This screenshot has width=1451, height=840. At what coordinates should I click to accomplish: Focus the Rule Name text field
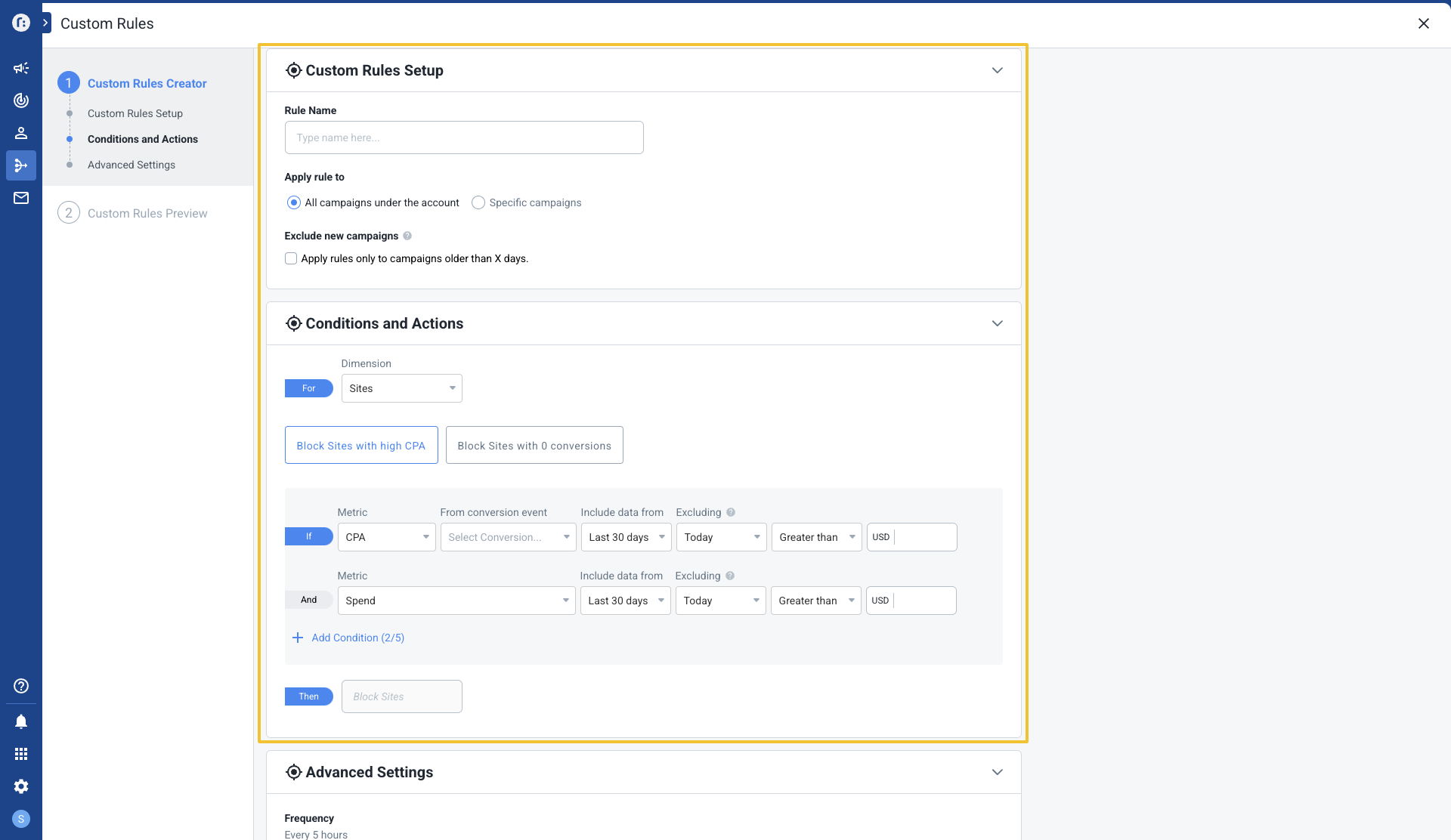tap(464, 137)
